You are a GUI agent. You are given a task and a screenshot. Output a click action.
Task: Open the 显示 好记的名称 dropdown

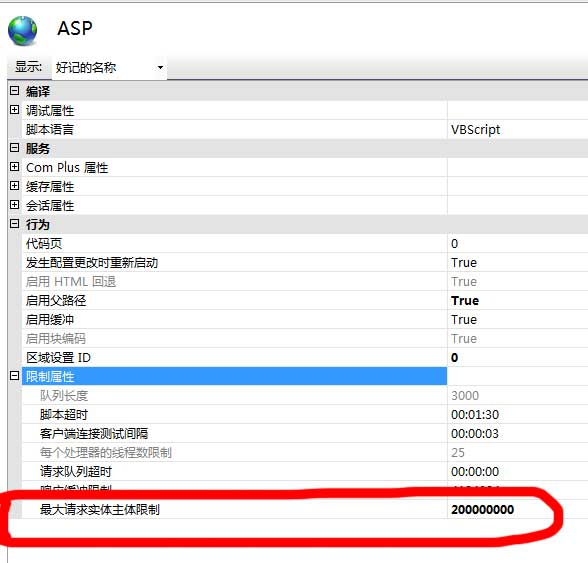[109, 68]
